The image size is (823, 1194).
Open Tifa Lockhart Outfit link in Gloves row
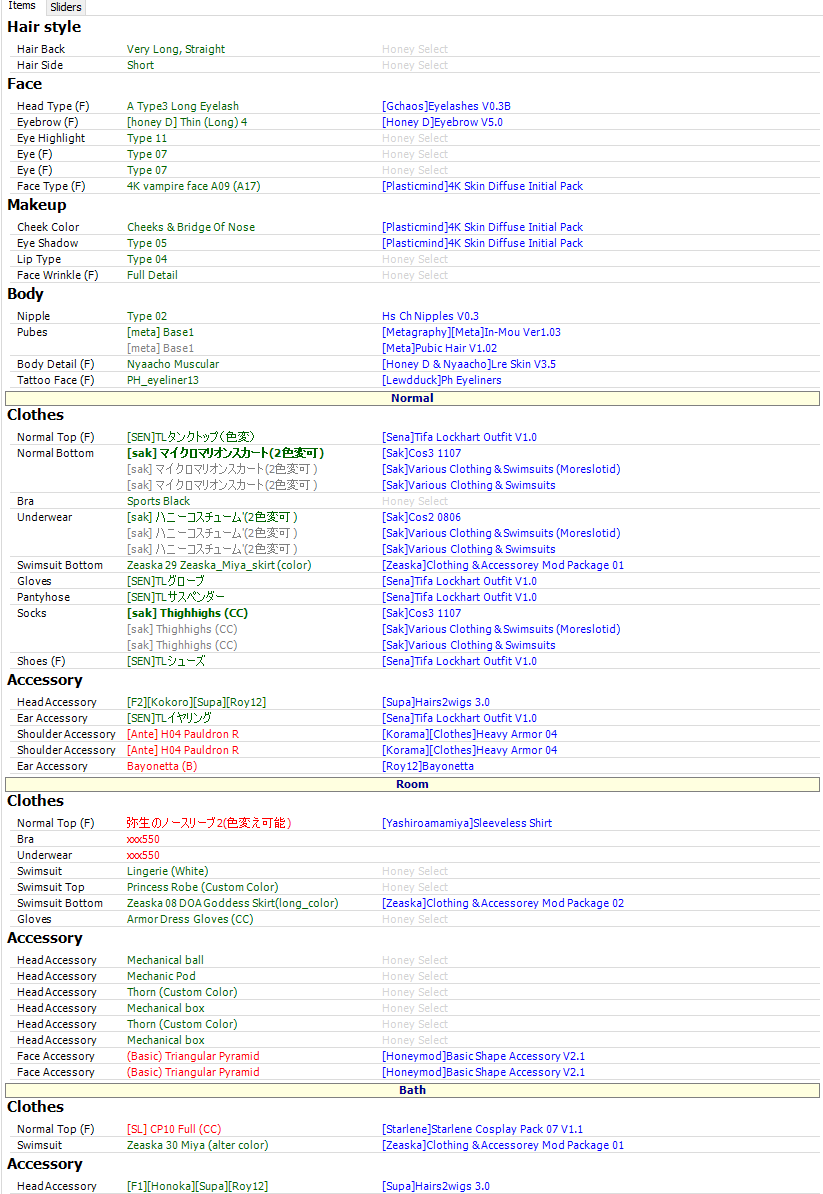tap(459, 582)
